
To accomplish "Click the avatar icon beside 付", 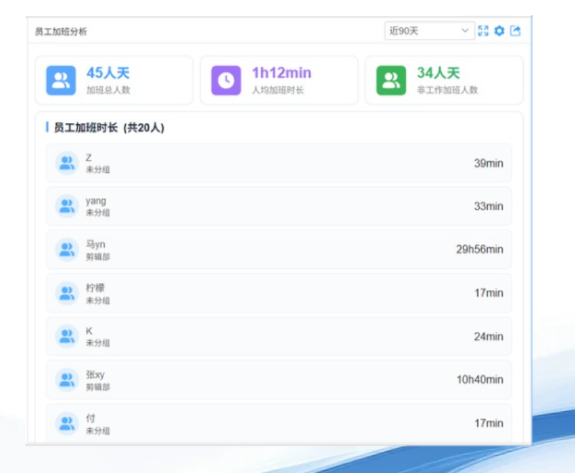I will (67, 423).
